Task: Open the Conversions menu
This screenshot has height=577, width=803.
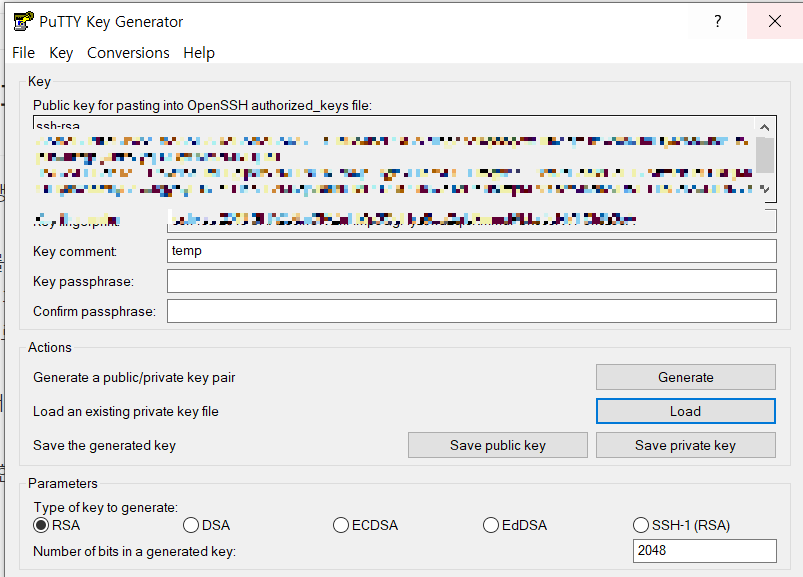Action: click(128, 53)
